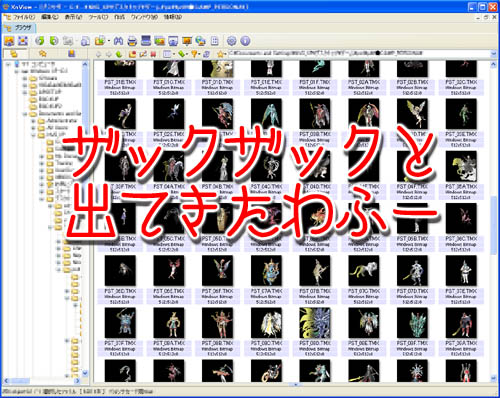Switch to Favorites panel tab

pos(43,54)
